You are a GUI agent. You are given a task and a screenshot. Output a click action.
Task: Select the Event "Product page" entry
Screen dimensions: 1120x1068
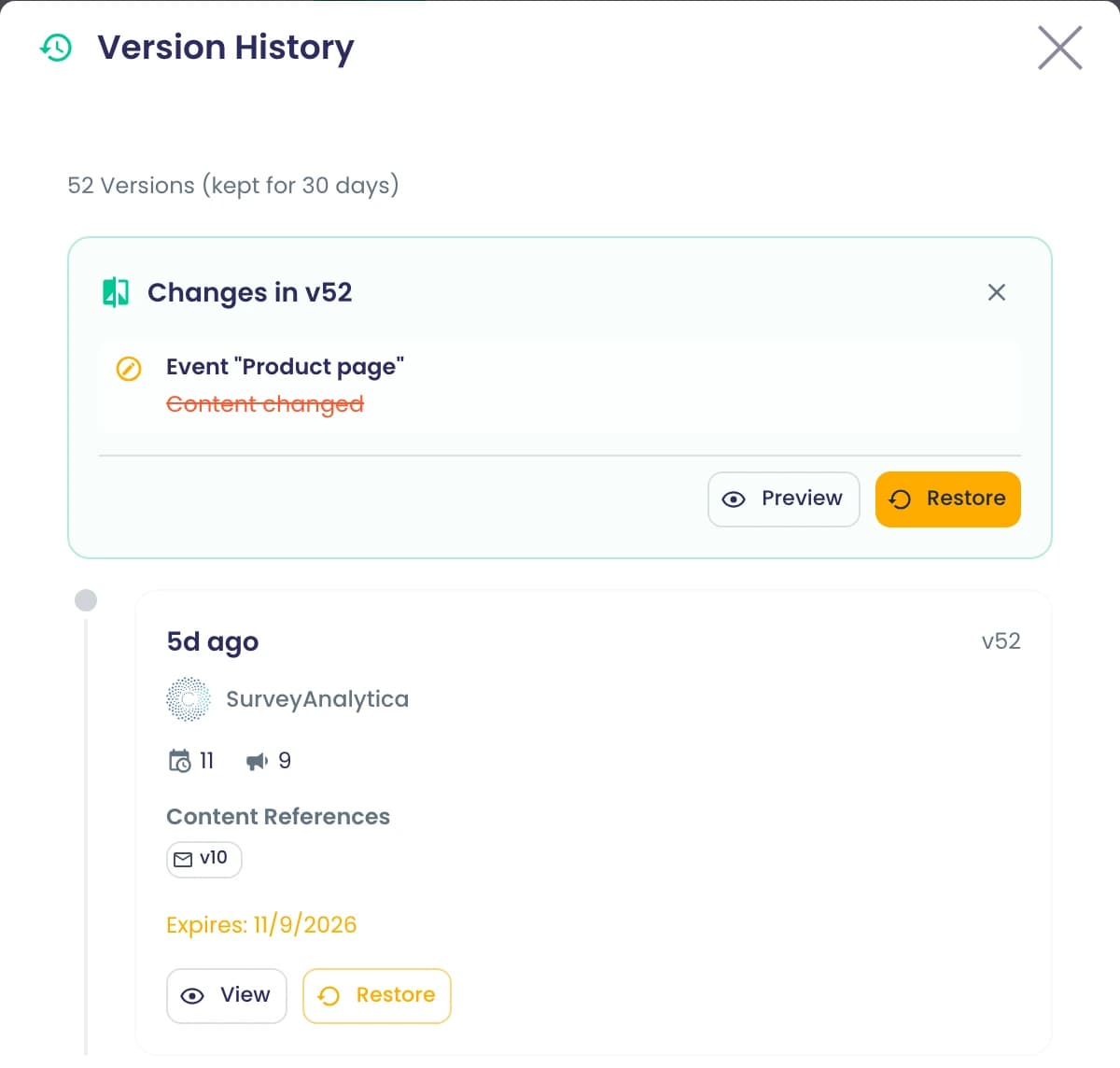[x=560, y=386]
